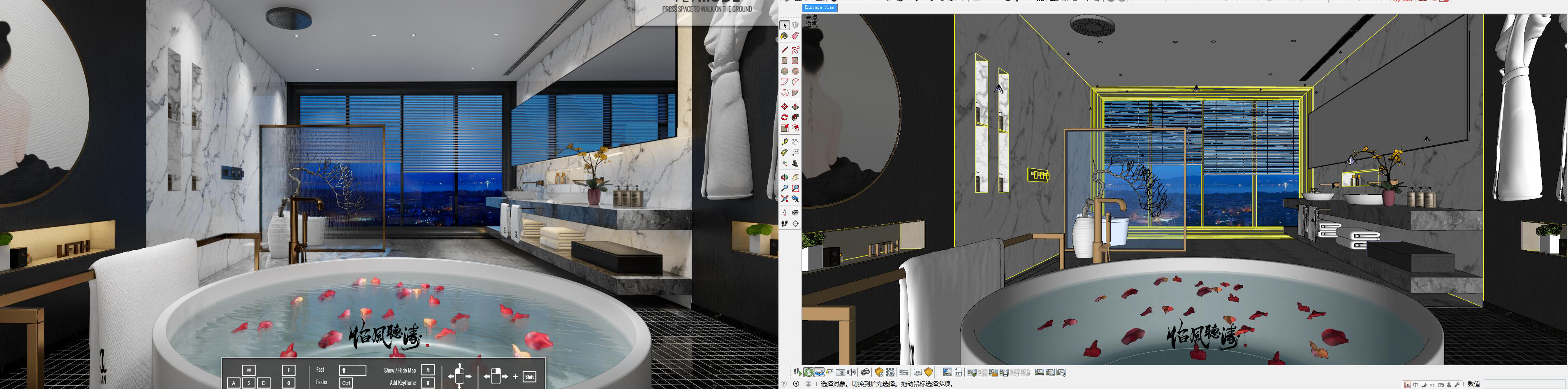Select the Pan hand tool
1568x389 pixels.
[796, 177]
